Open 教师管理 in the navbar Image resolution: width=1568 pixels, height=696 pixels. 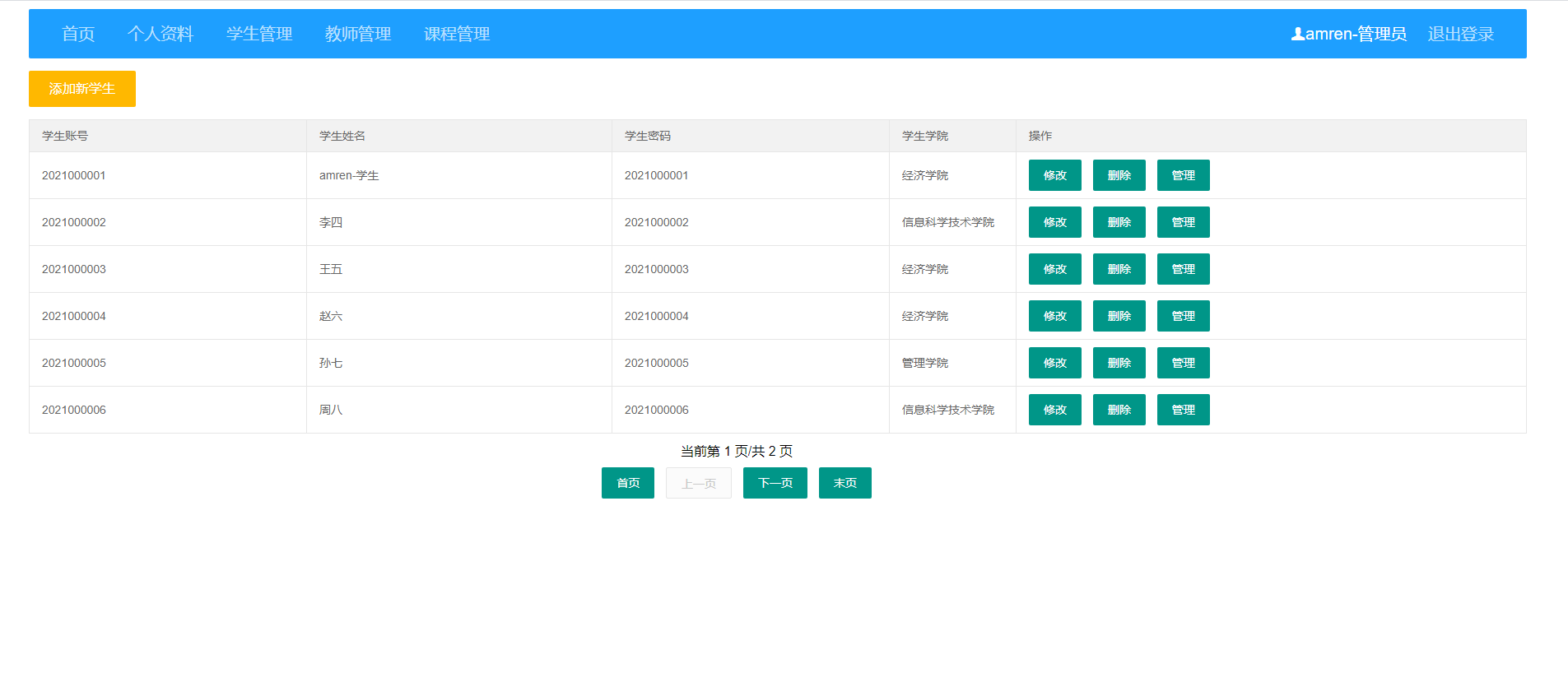click(358, 34)
